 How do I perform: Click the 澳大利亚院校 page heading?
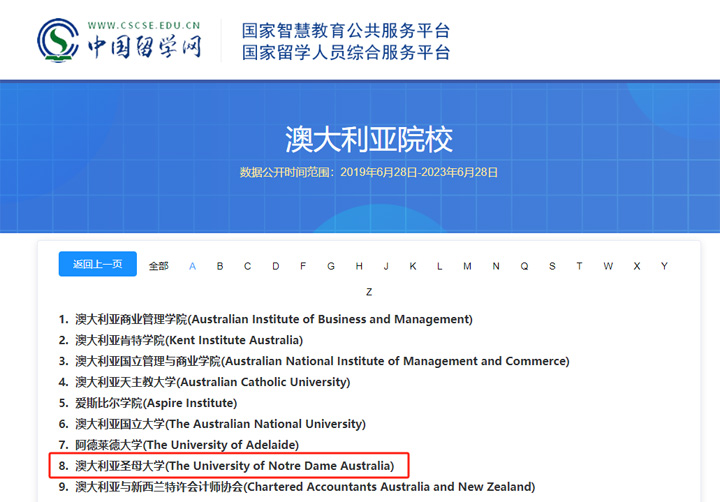[369, 140]
